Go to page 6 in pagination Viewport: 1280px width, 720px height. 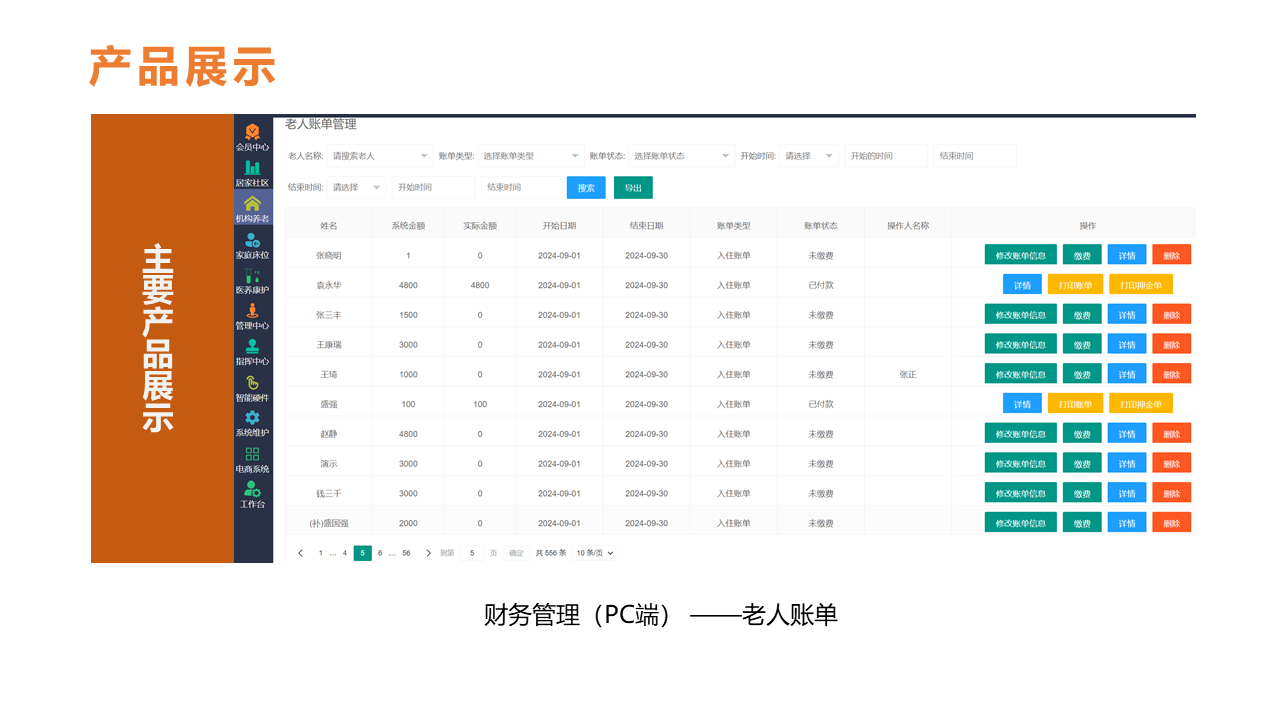pyautogui.click(x=380, y=553)
